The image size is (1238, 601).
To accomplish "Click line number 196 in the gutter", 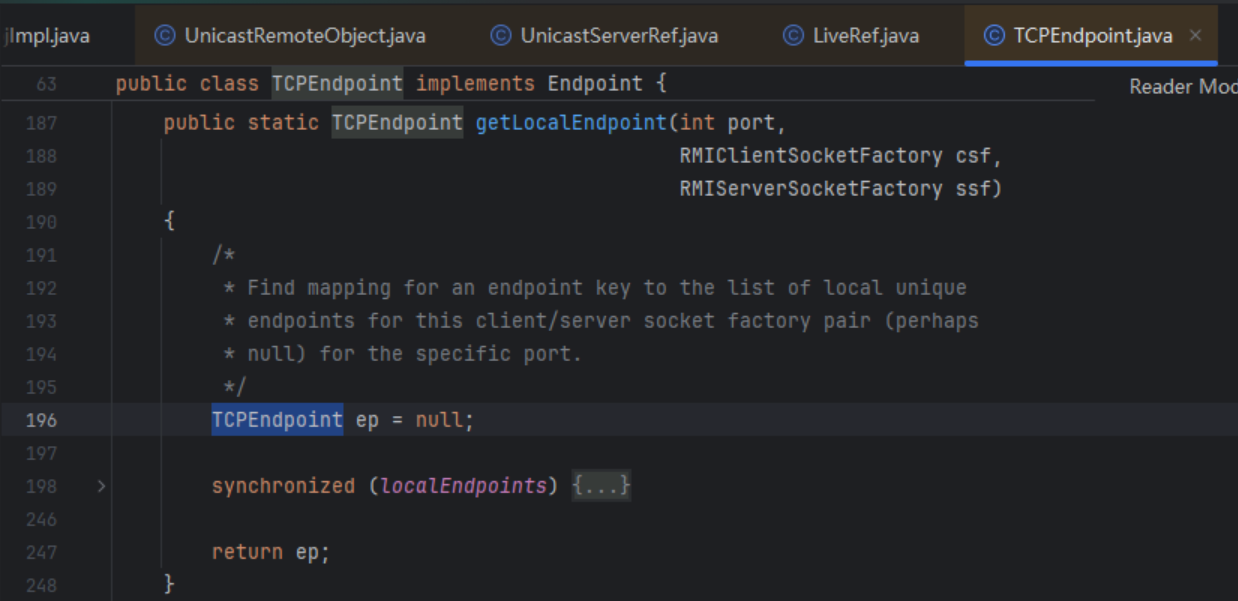I will click(x=40, y=420).
